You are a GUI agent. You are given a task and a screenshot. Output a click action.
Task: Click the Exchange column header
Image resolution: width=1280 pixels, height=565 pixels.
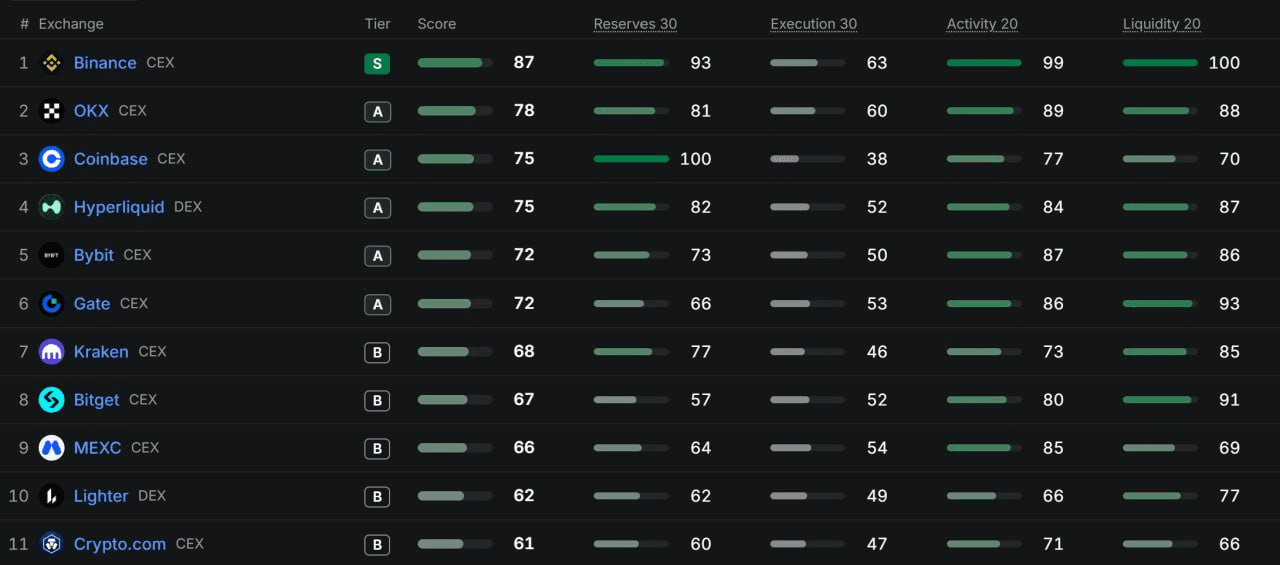(71, 24)
